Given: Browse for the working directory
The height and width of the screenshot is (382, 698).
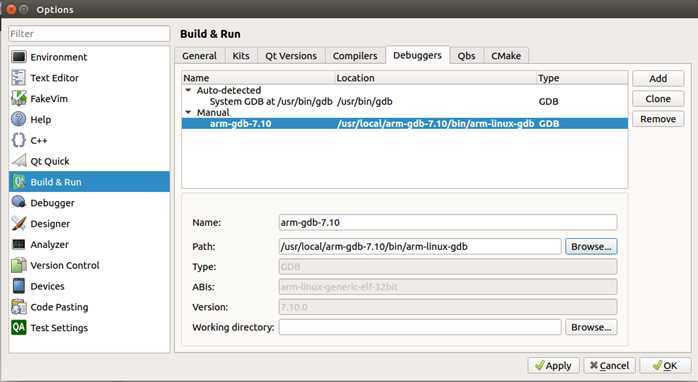Looking at the screenshot, I should pyautogui.click(x=591, y=327).
